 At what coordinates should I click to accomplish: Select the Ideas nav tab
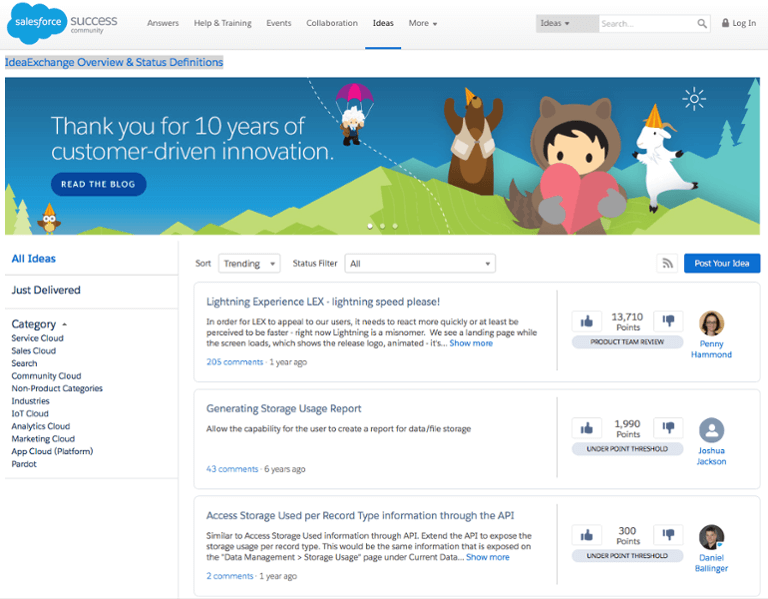(383, 23)
